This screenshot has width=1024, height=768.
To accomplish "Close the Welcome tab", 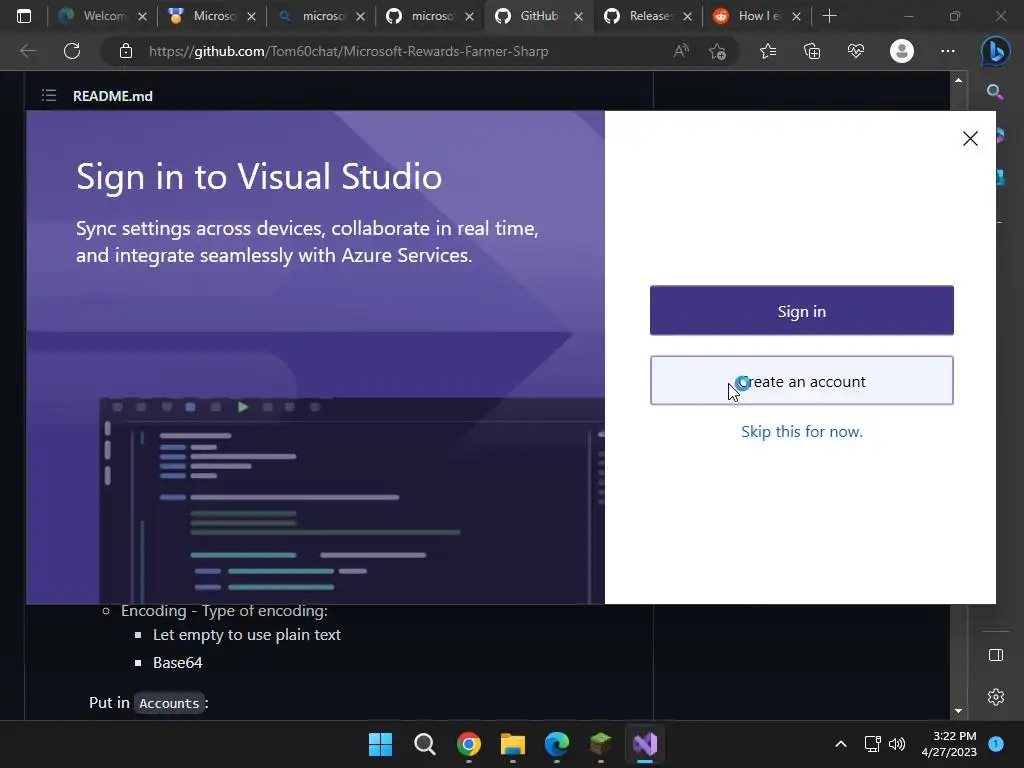I will (x=142, y=17).
